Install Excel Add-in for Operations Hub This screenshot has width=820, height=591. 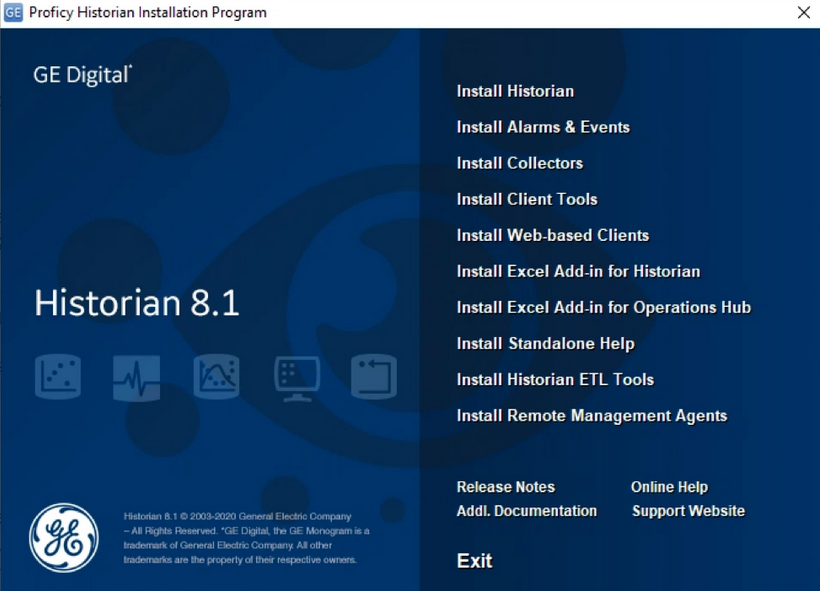[603, 307]
